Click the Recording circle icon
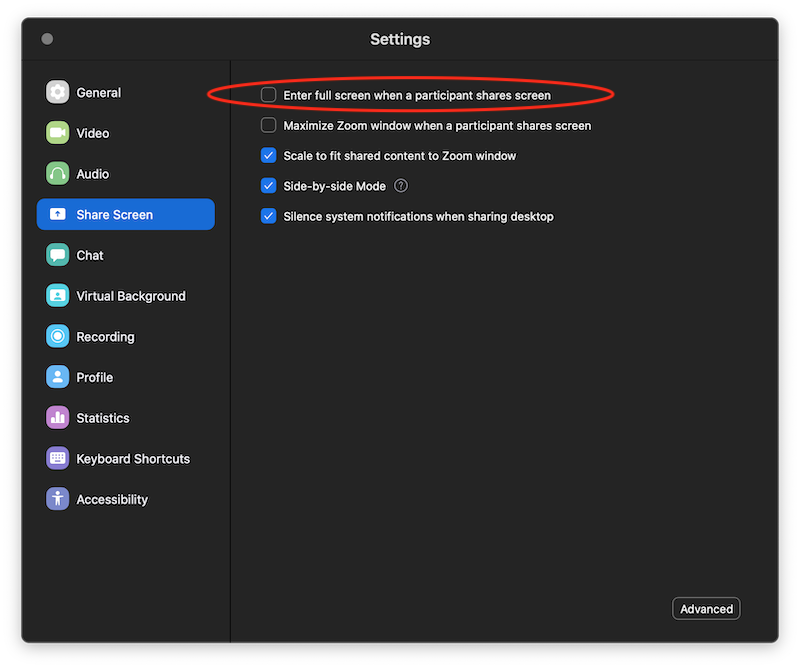800x668 pixels. 57,337
